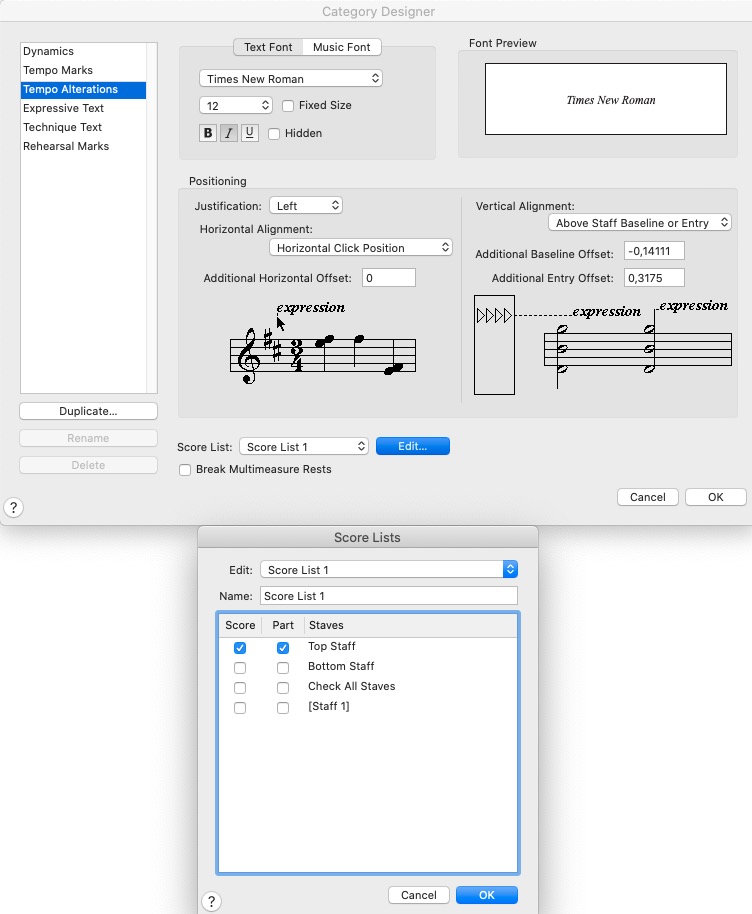This screenshot has width=752, height=914.
Task: Switch to the Music Font tab
Action: coord(341,47)
